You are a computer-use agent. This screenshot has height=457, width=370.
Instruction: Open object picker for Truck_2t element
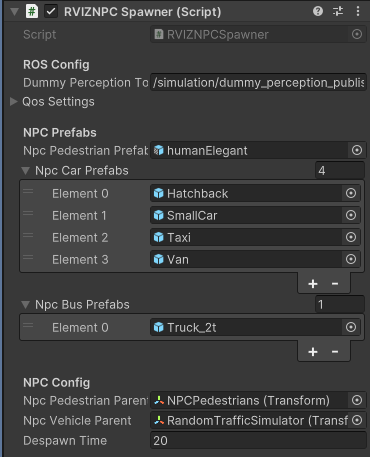click(x=351, y=327)
